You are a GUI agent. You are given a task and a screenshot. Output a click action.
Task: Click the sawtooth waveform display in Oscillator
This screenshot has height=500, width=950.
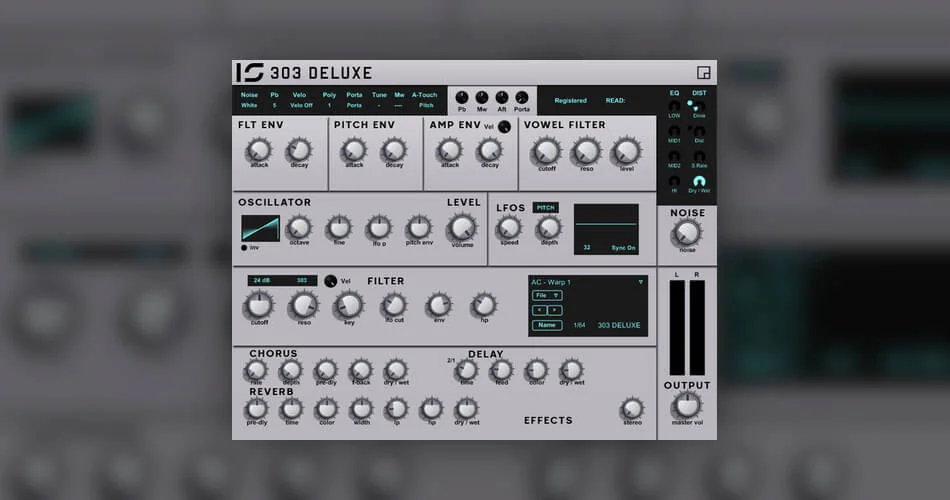261,228
